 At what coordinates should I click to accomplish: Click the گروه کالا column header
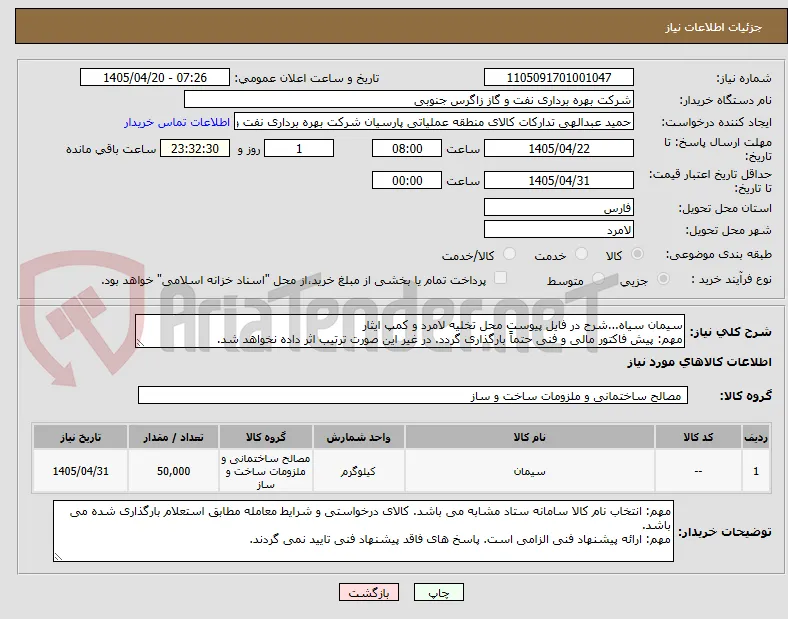click(x=266, y=437)
